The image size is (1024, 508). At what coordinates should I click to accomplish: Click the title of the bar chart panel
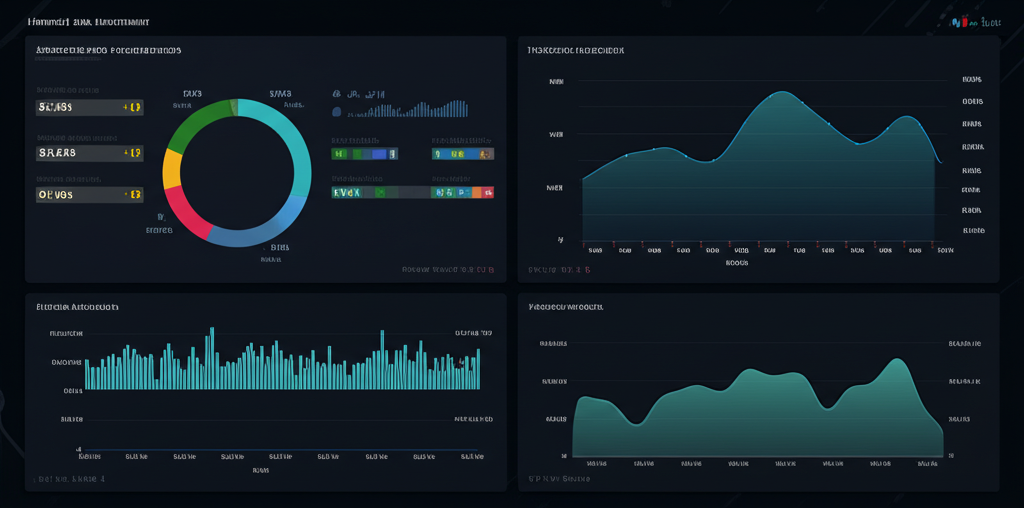tap(77, 307)
